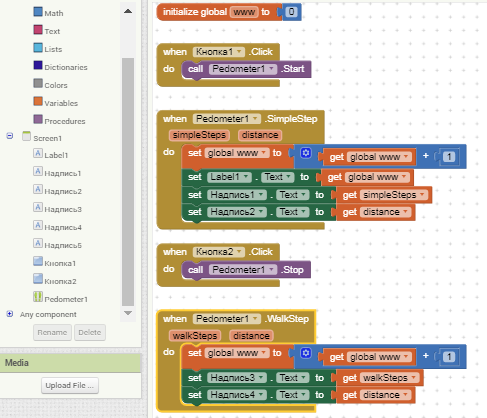Open the Colors blocks category
Viewport: 487px width, 418px height.
(x=51, y=84)
